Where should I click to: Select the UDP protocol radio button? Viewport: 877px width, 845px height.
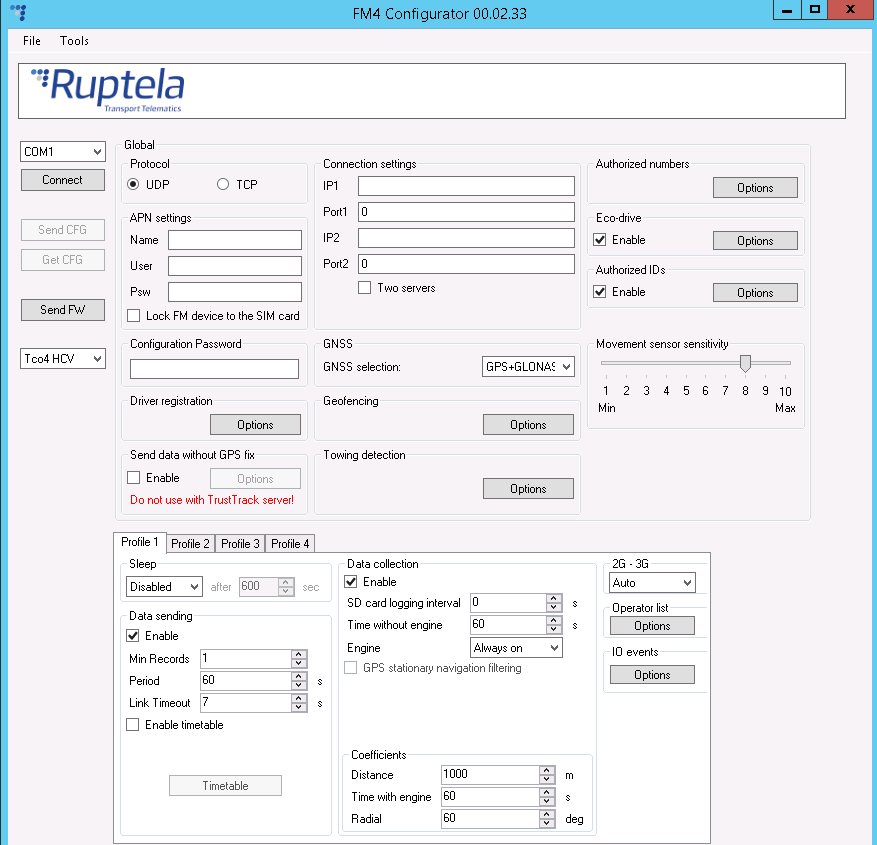(133, 185)
